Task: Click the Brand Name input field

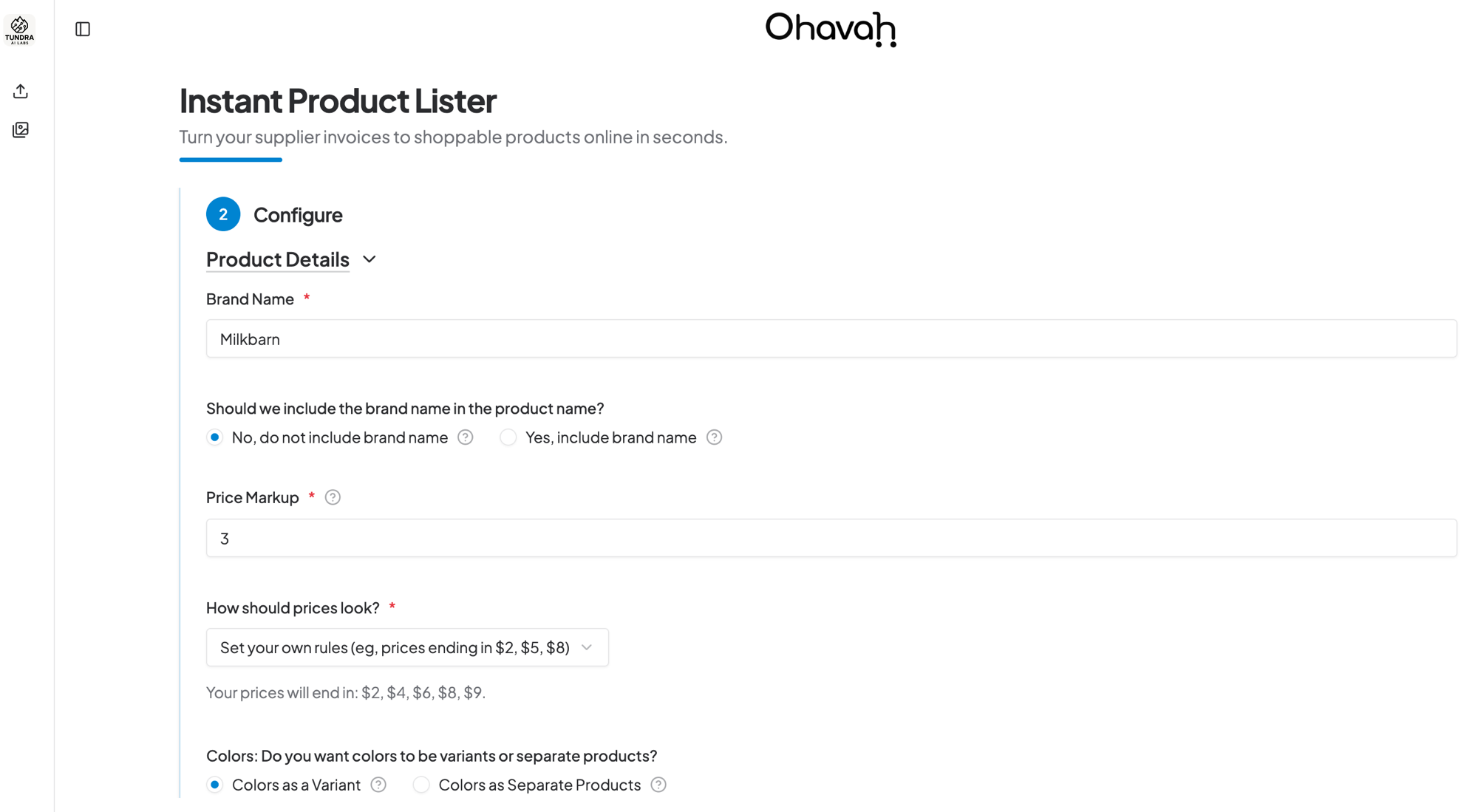Action: pyautogui.click(x=831, y=339)
